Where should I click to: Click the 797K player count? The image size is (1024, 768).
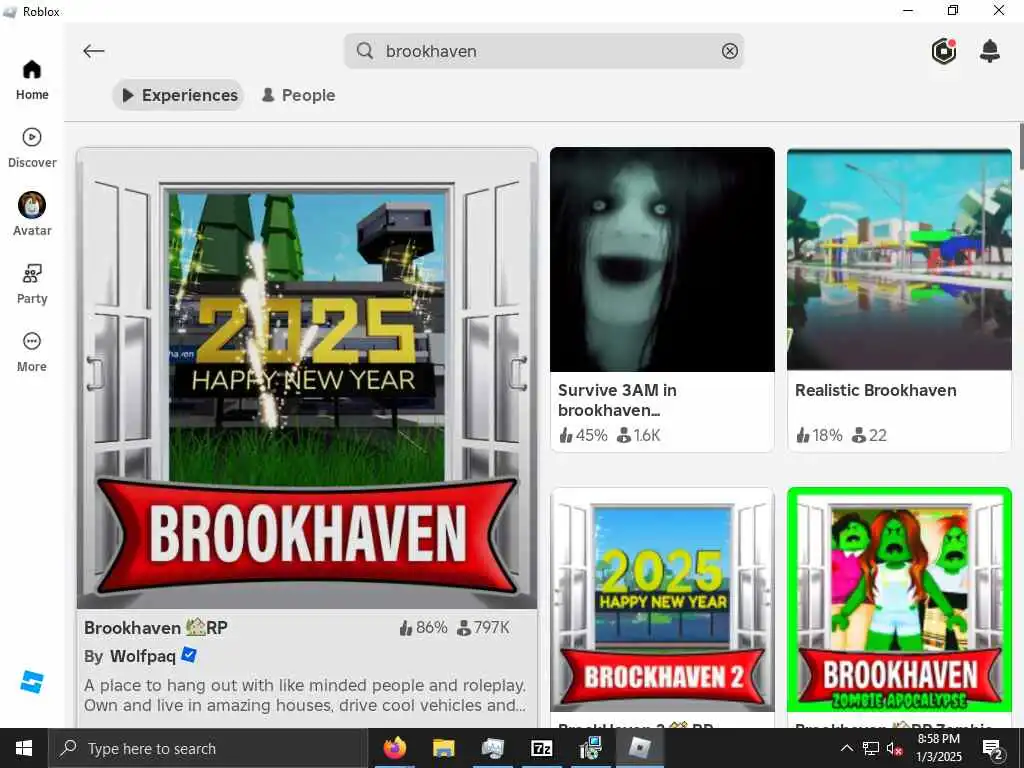483,628
